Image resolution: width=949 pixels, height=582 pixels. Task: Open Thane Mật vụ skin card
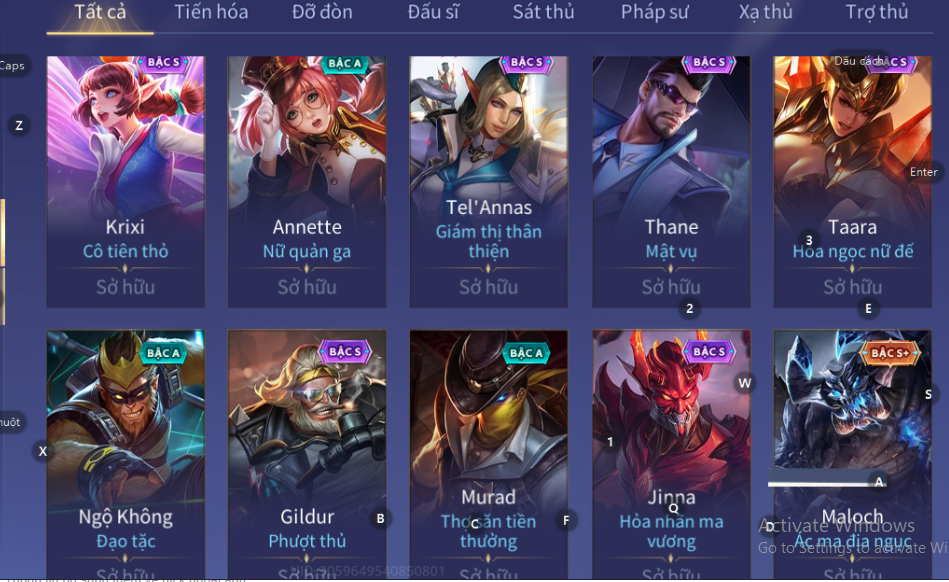tap(671, 181)
